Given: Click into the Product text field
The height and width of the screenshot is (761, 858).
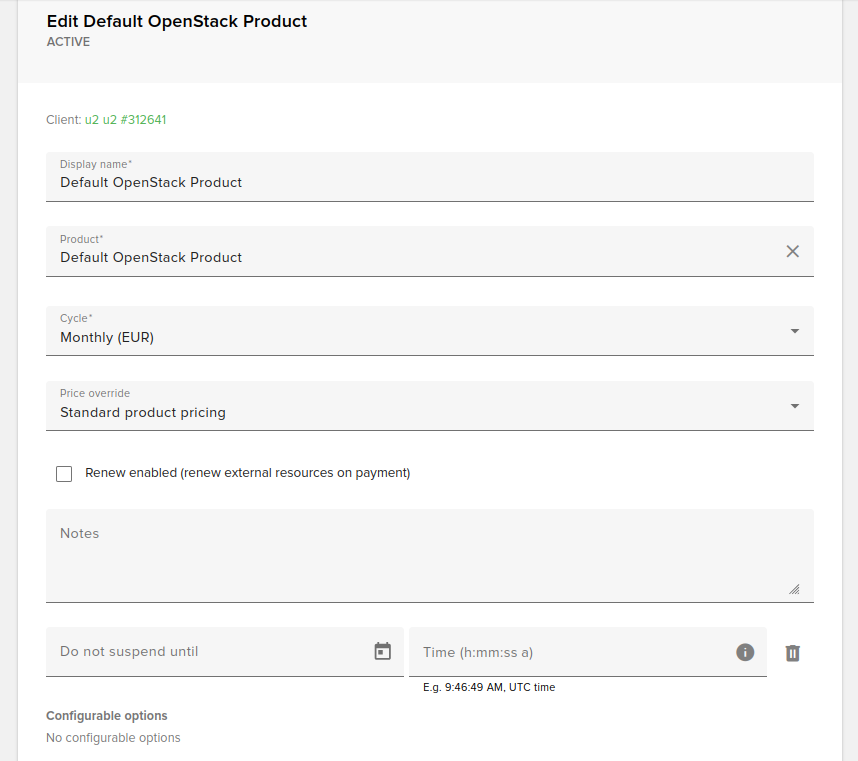Looking at the screenshot, I should click(x=400, y=258).
